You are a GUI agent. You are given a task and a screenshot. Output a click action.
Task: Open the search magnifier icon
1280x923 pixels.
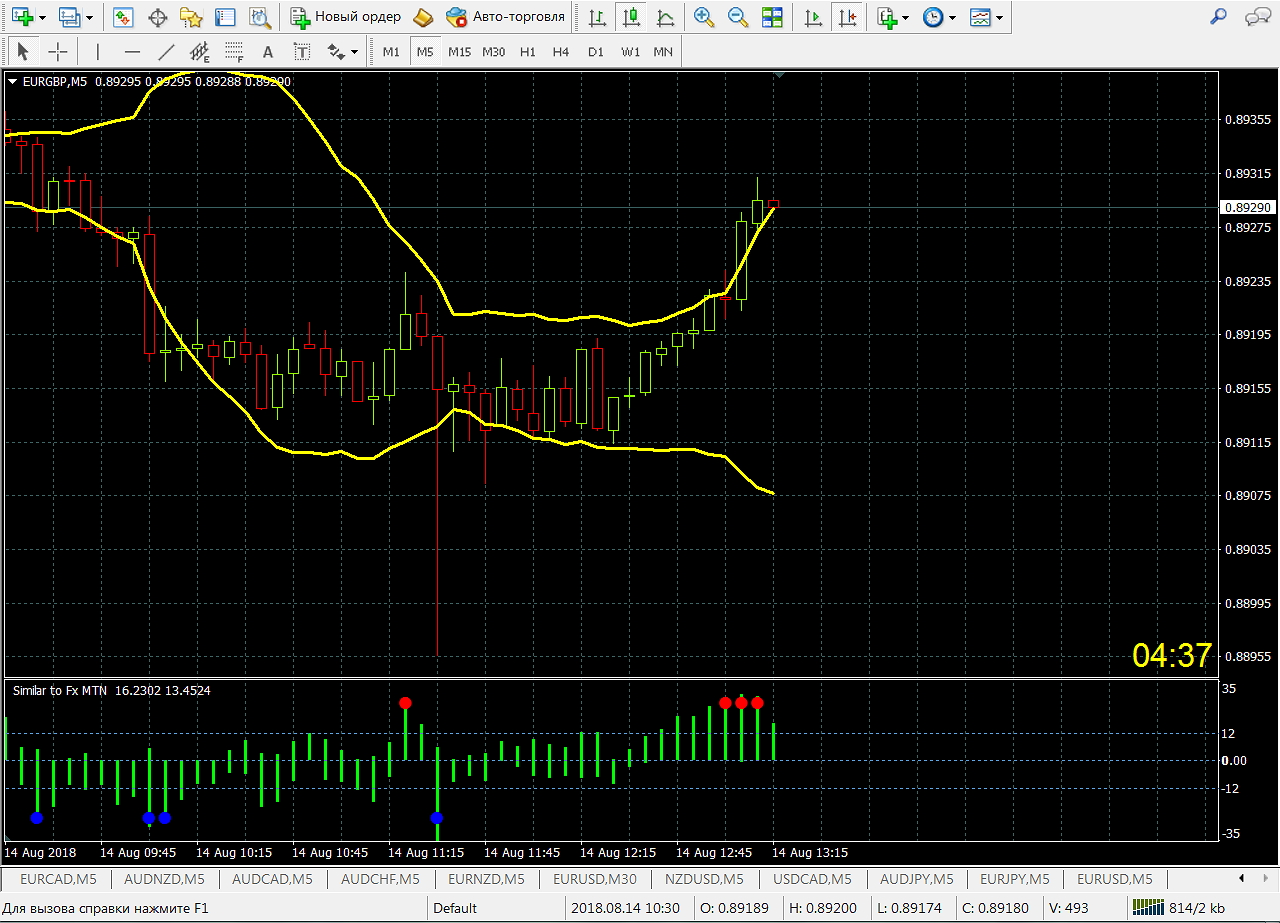click(x=1218, y=17)
